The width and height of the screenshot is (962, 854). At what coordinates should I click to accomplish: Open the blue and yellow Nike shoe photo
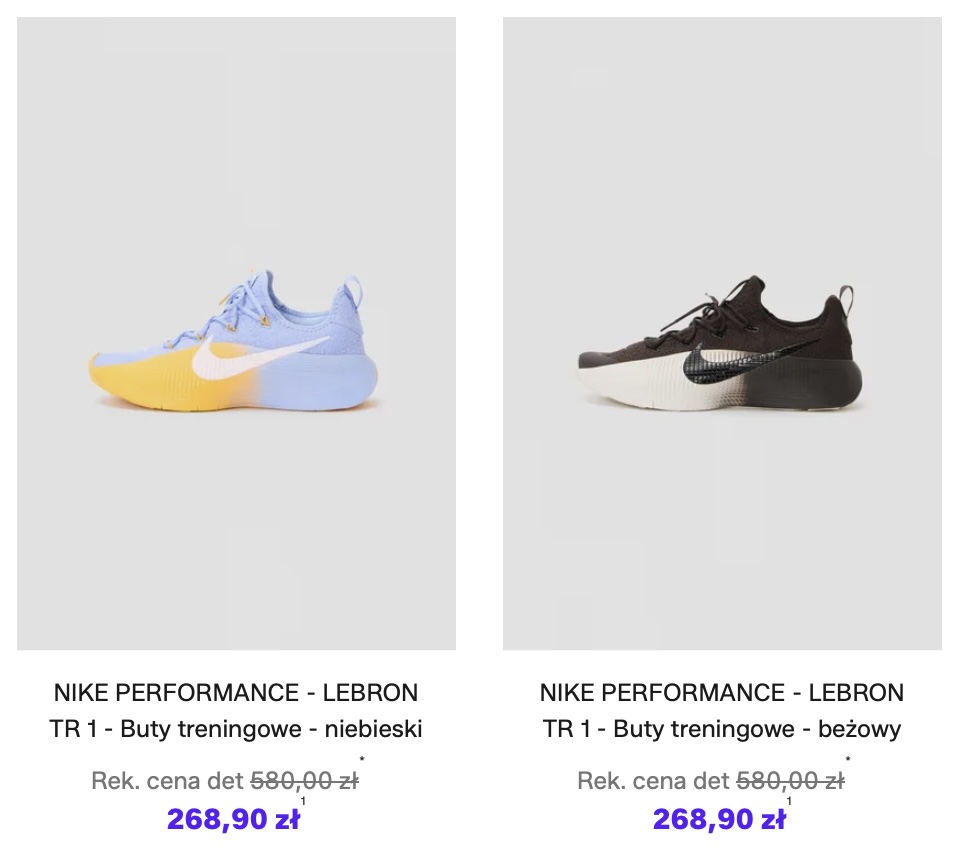(236, 335)
